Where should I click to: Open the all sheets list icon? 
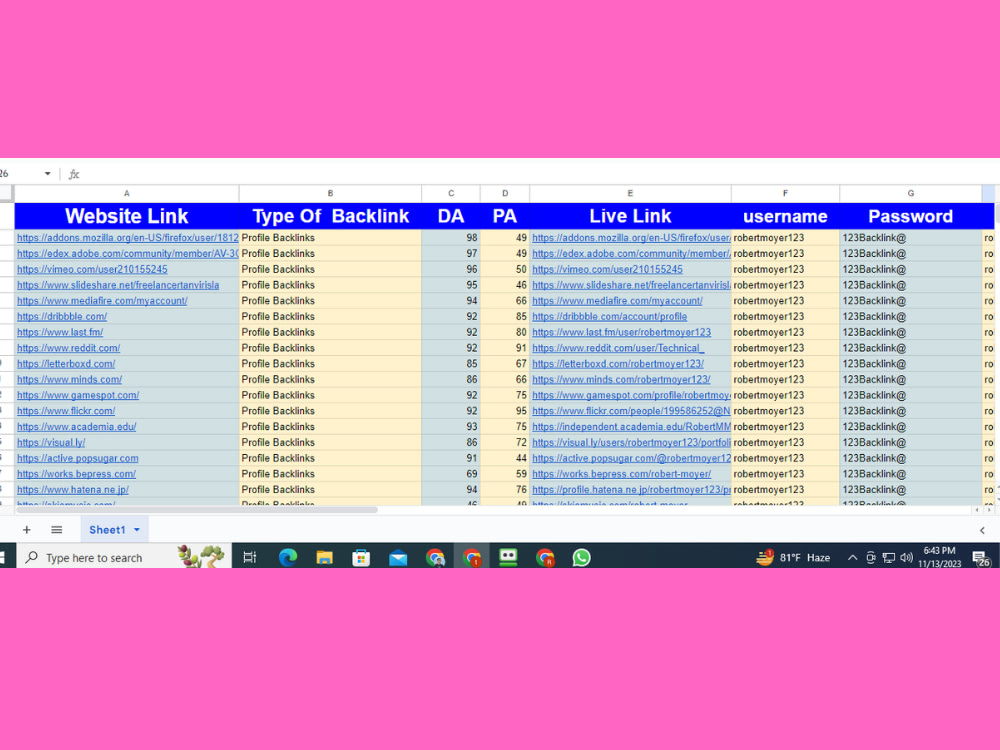click(57, 529)
